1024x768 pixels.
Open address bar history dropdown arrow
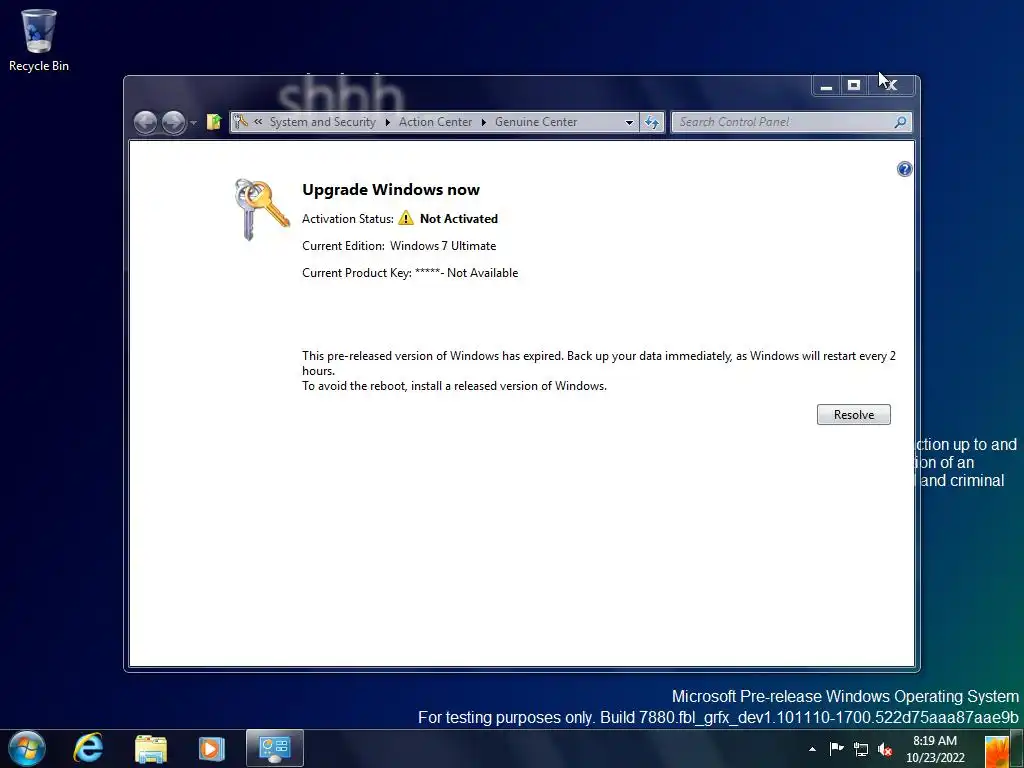click(x=629, y=122)
